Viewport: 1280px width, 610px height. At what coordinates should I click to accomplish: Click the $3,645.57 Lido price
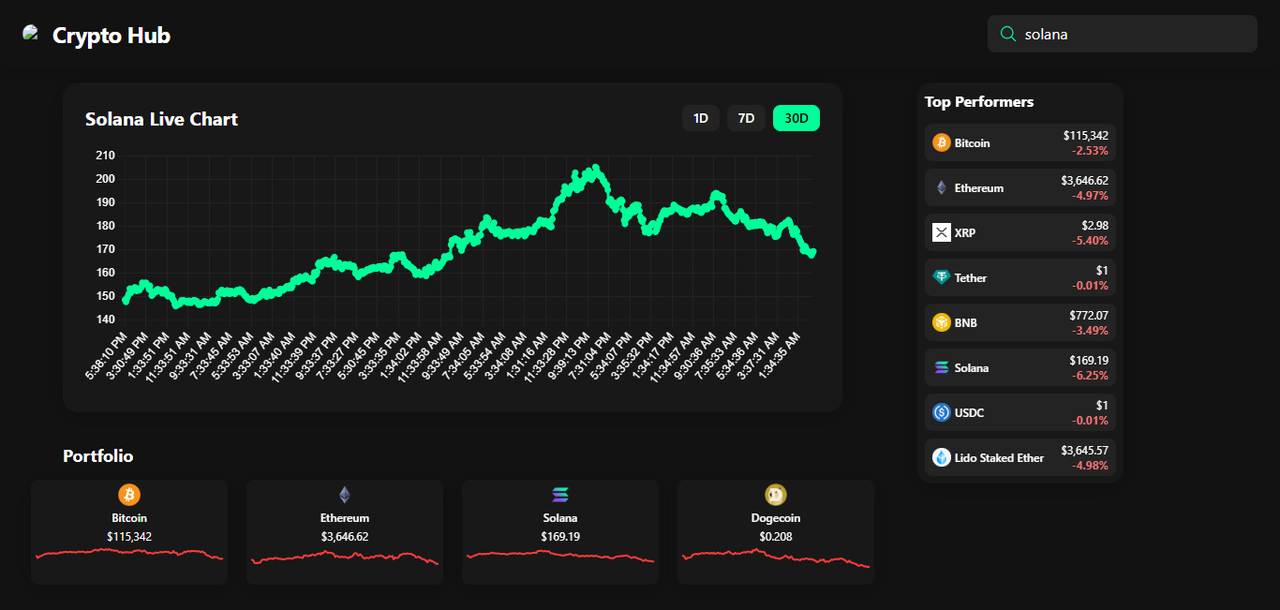1084,450
